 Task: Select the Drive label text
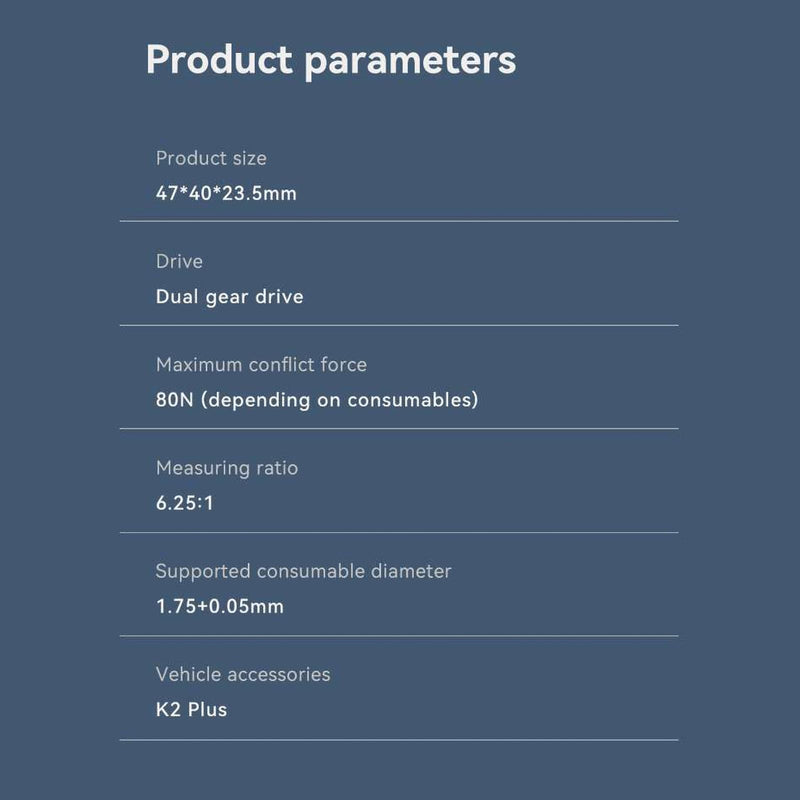point(179,261)
